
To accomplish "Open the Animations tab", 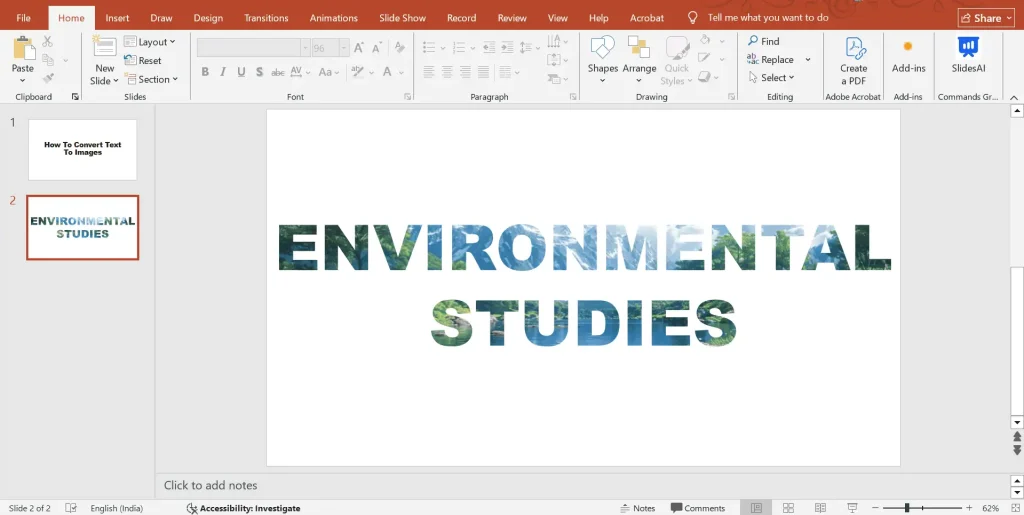I will (x=333, y=18).
